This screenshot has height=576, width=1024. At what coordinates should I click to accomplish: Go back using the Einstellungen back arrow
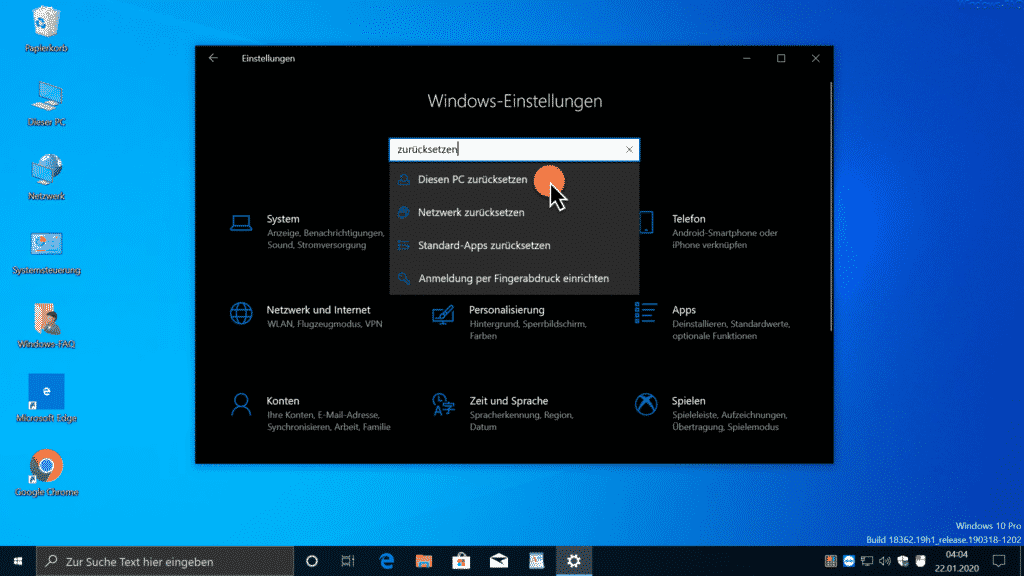(213, 58)
